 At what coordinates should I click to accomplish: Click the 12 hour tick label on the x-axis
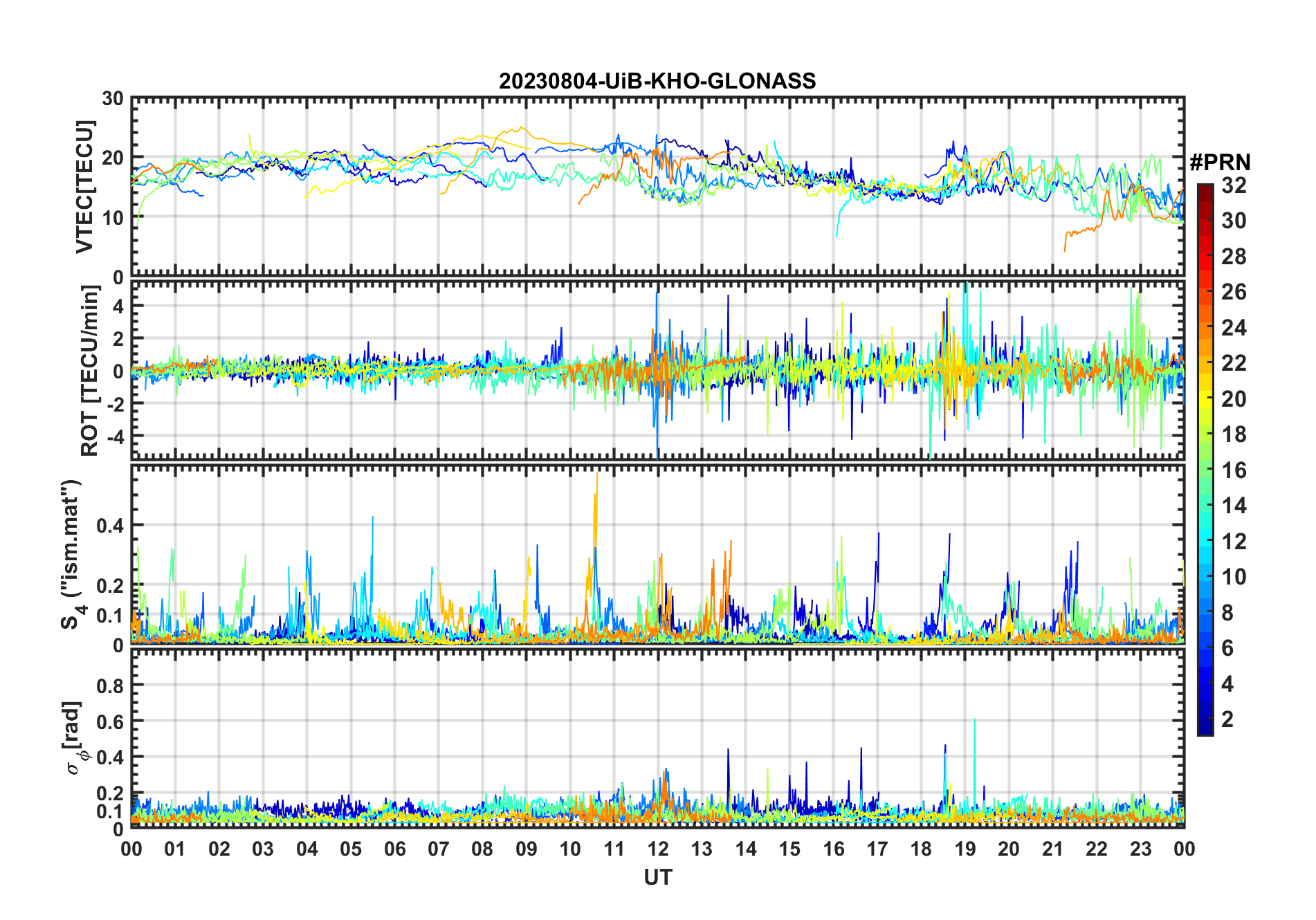[x=658, y=849]
